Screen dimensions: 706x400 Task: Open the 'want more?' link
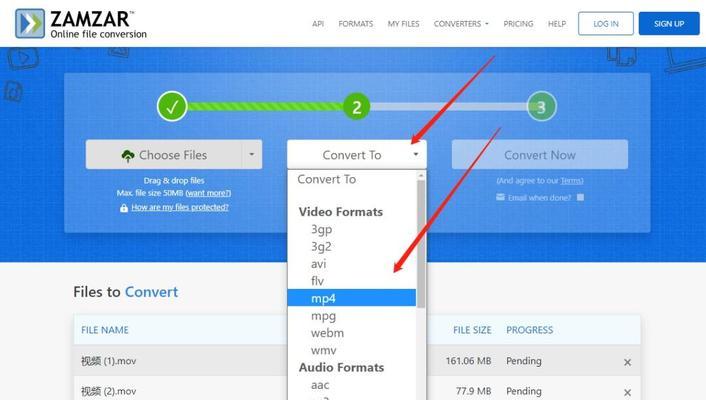(x=208, y=193)
